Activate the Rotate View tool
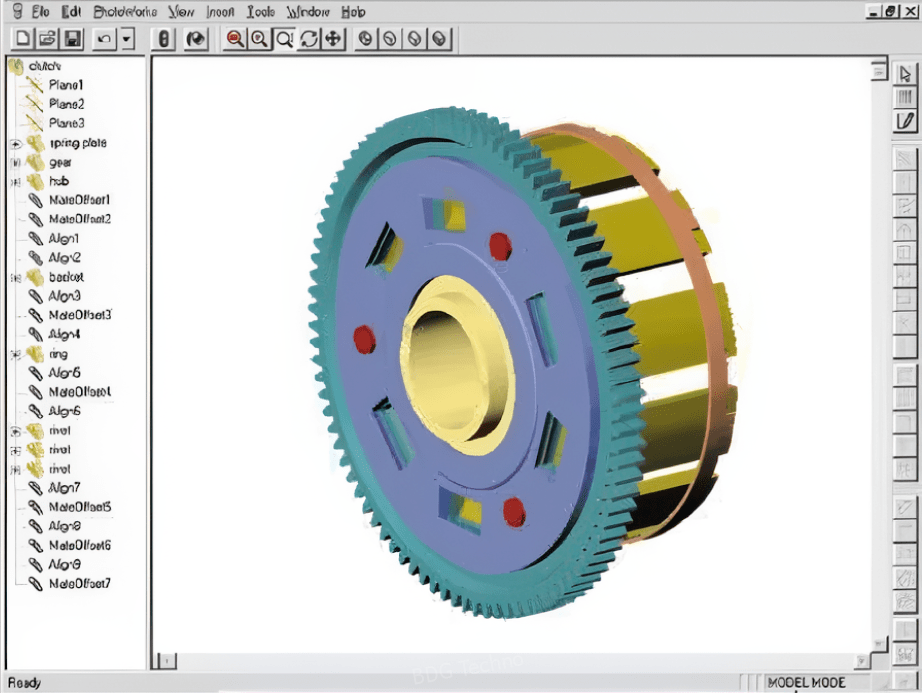This screenshot has width=922, height=693. click(309, 39)
